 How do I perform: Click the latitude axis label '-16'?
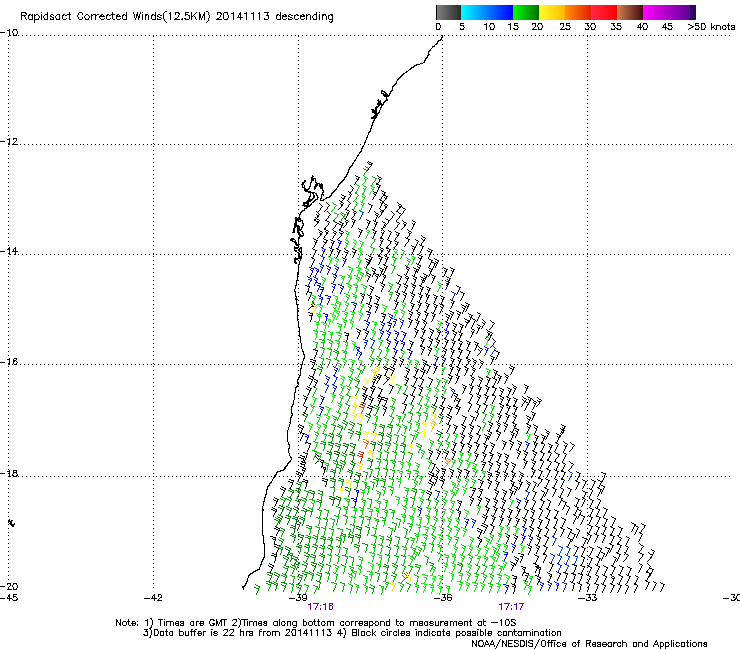pyautogui.click(x=9, y=362)
